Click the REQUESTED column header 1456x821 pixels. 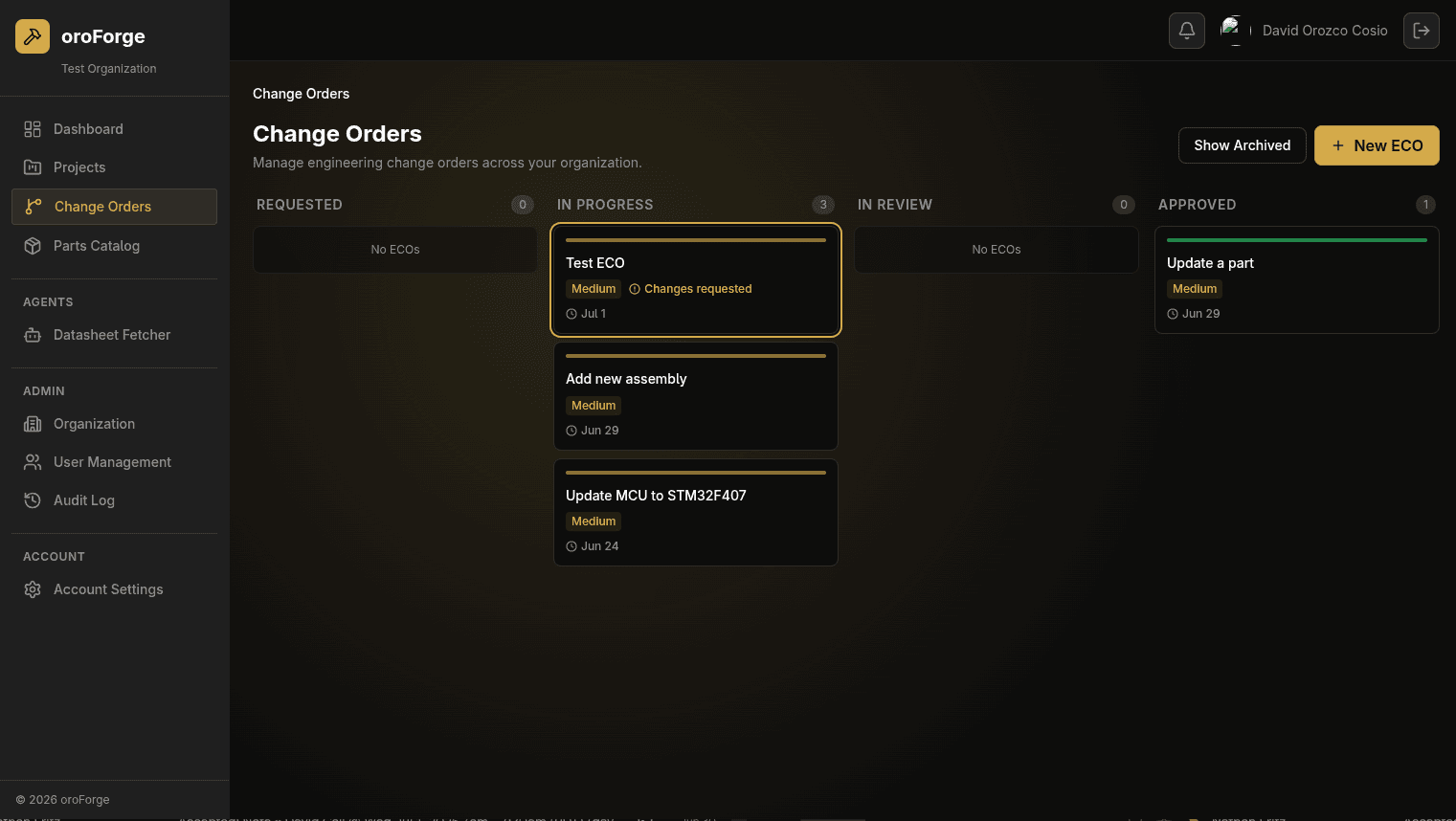tap(300, 205)
